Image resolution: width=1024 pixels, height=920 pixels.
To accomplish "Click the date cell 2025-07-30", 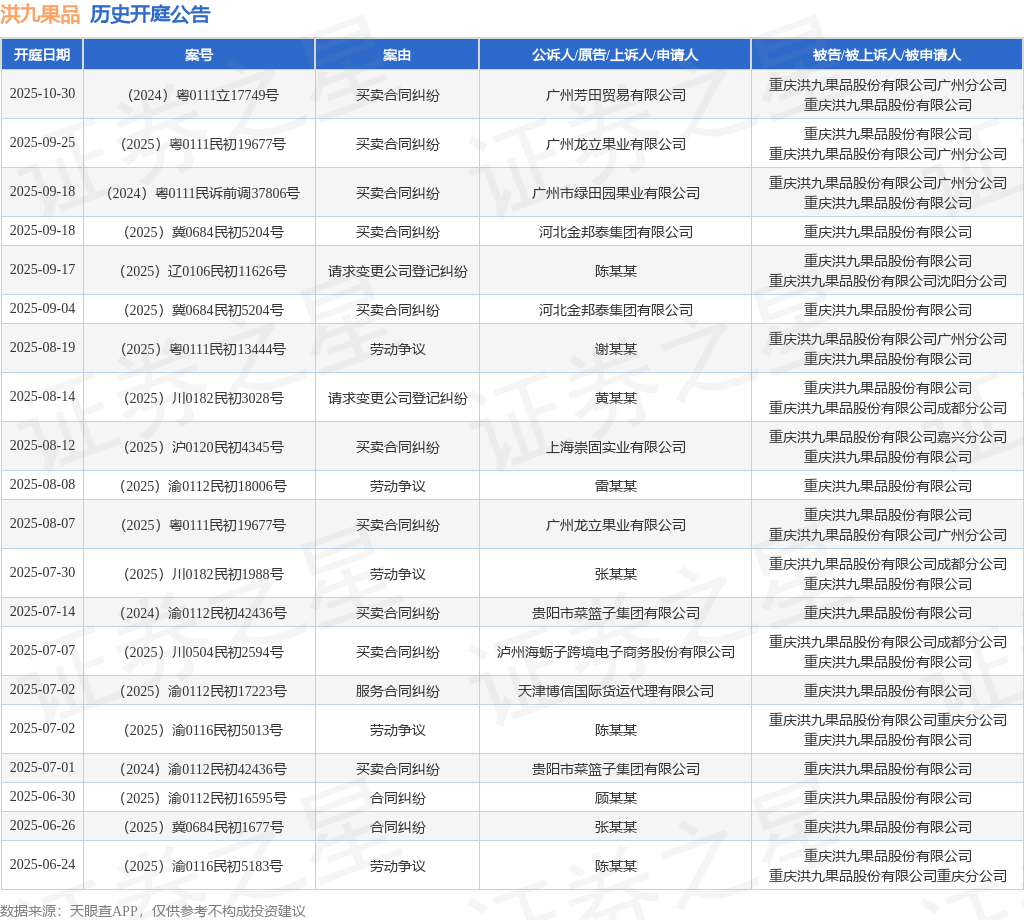I will (42, 573).
